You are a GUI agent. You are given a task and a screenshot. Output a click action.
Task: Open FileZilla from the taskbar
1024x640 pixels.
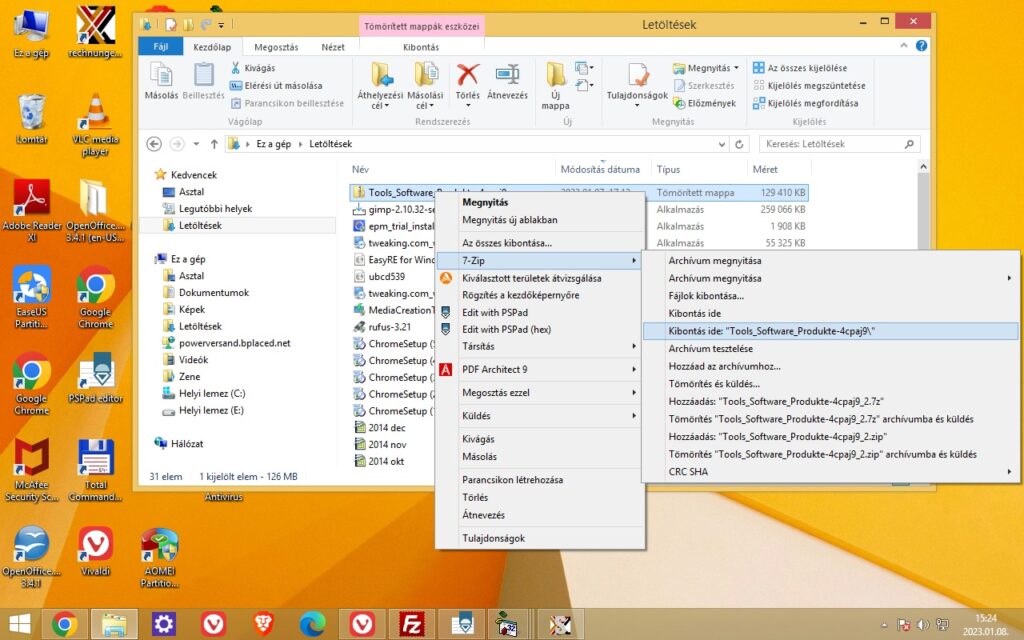tap(411, 624)
